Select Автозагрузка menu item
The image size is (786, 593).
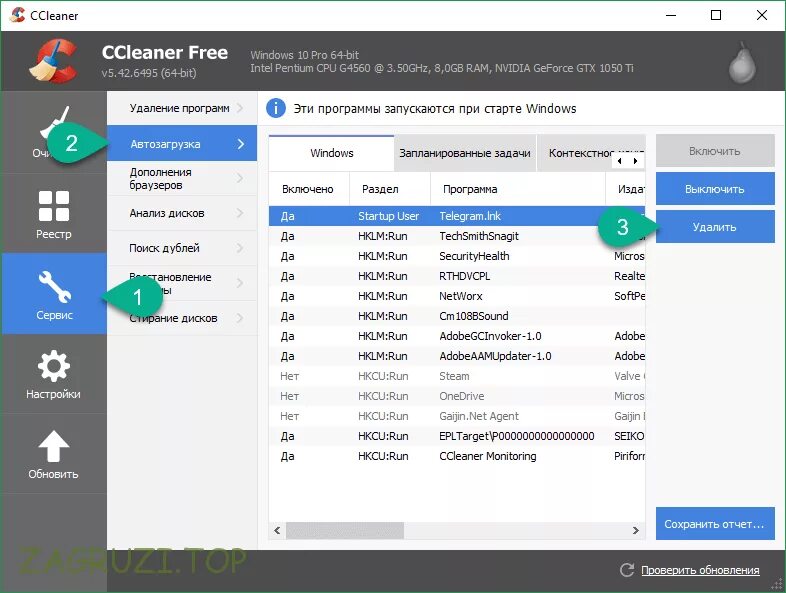[x=182, y=143]
